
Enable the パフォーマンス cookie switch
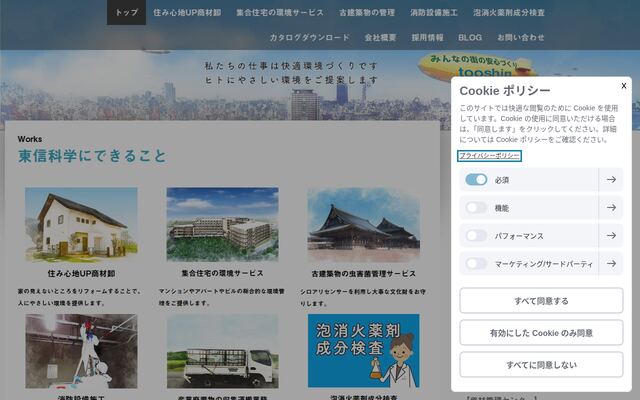point(476,236)
